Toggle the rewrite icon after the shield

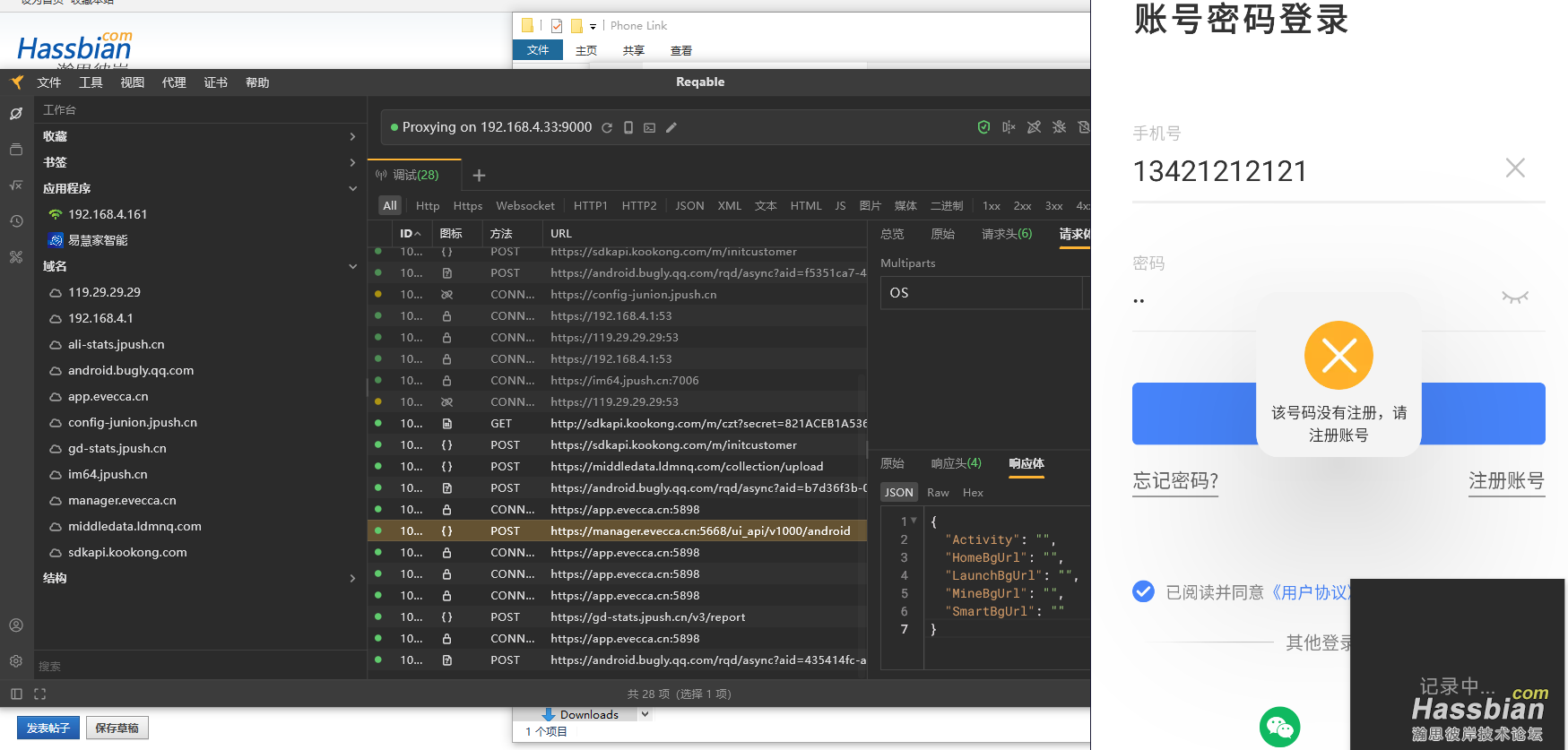pyautogui.click(x=1009, y=127)
